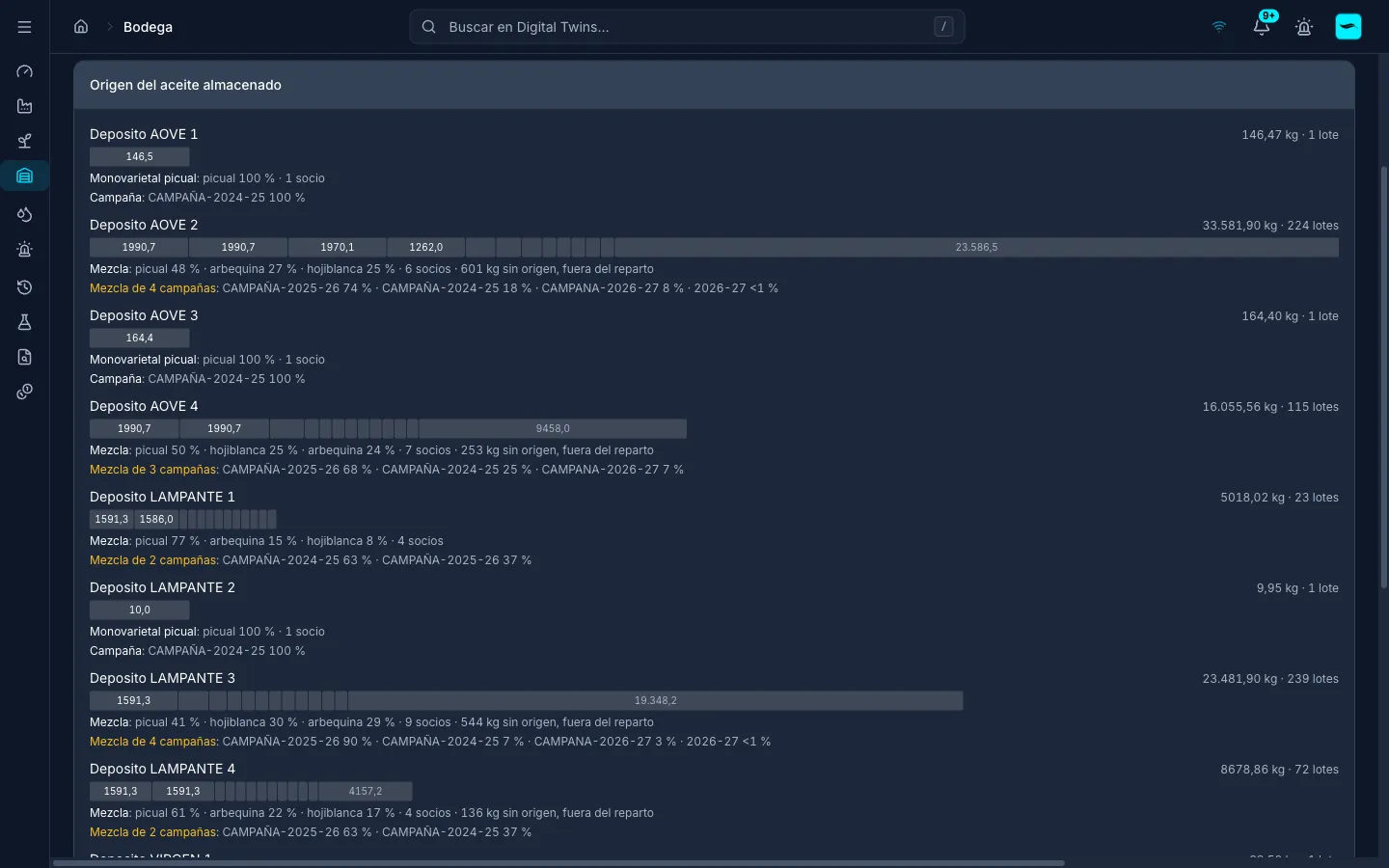Select the '33.581,90 kg · 224 lotes' total
The width and height of the screenshot is (1389, 868).
coord(1270,226)
